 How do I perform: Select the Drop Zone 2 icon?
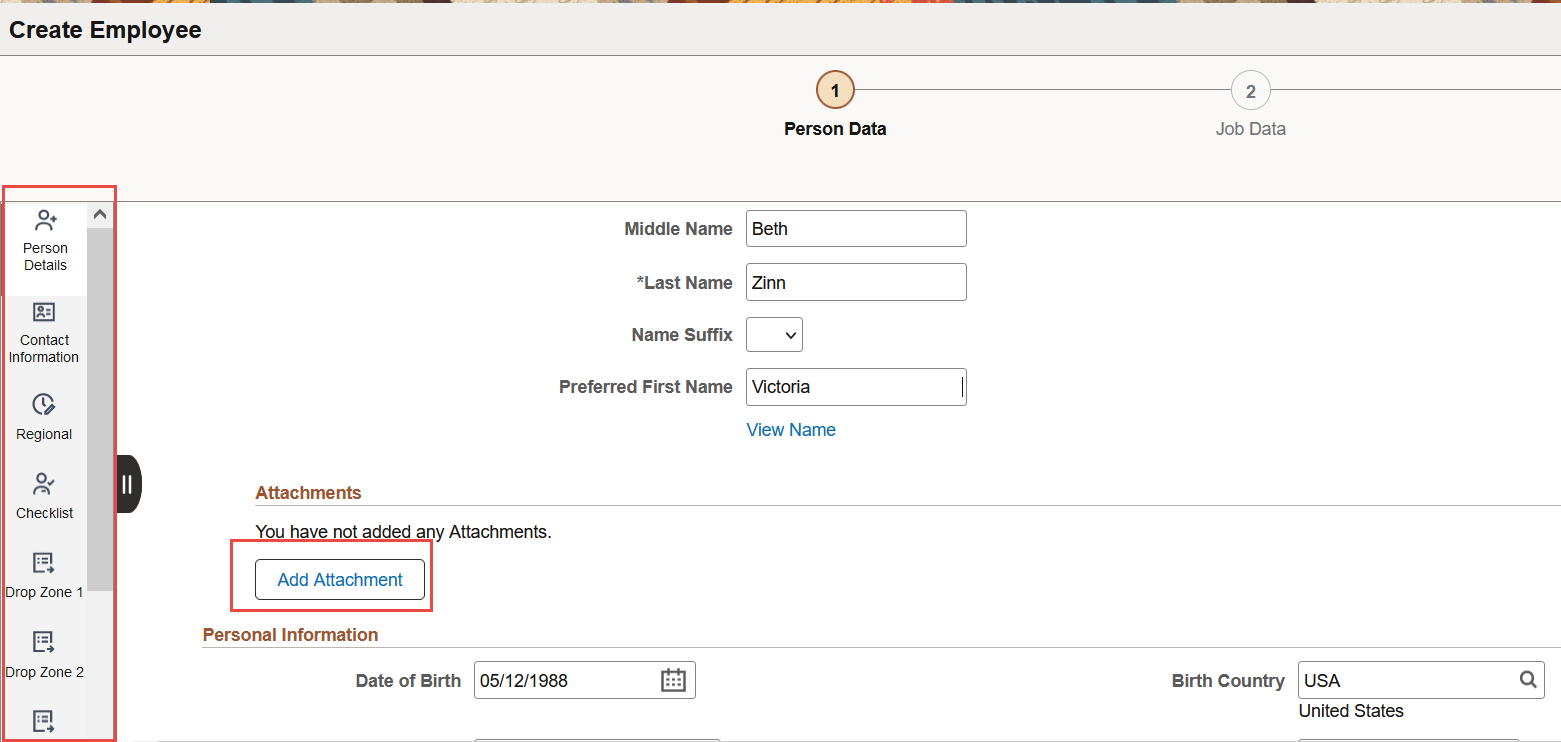44,642
